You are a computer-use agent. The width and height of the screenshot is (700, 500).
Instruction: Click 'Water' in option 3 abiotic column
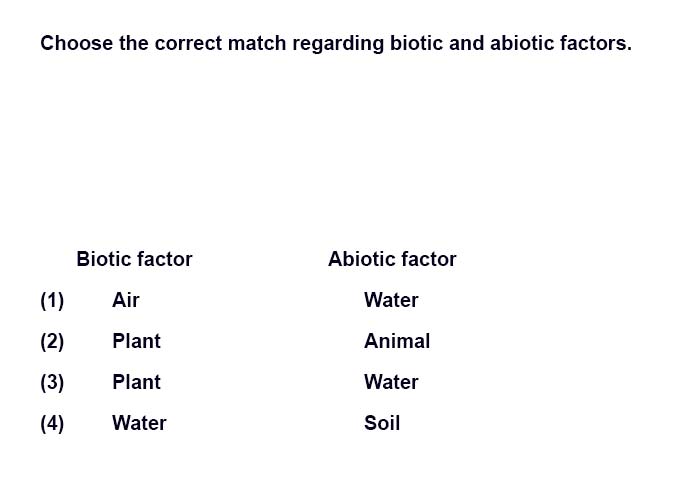(392, 382)
